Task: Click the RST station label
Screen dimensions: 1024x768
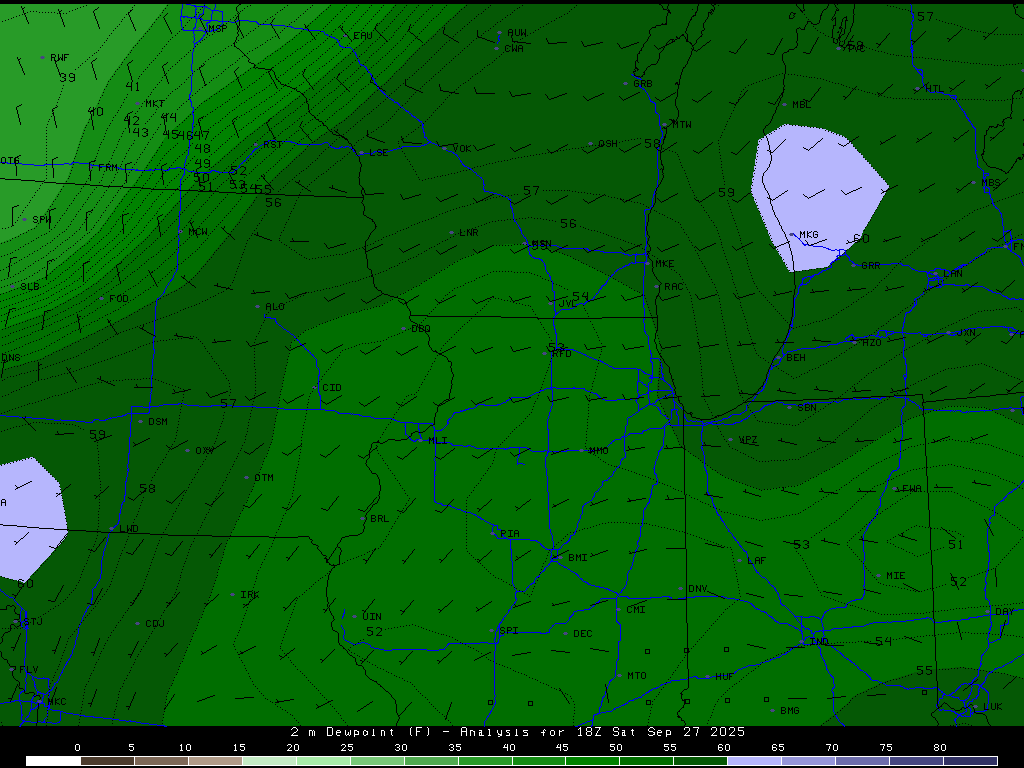Action: (x=273, y=144)
